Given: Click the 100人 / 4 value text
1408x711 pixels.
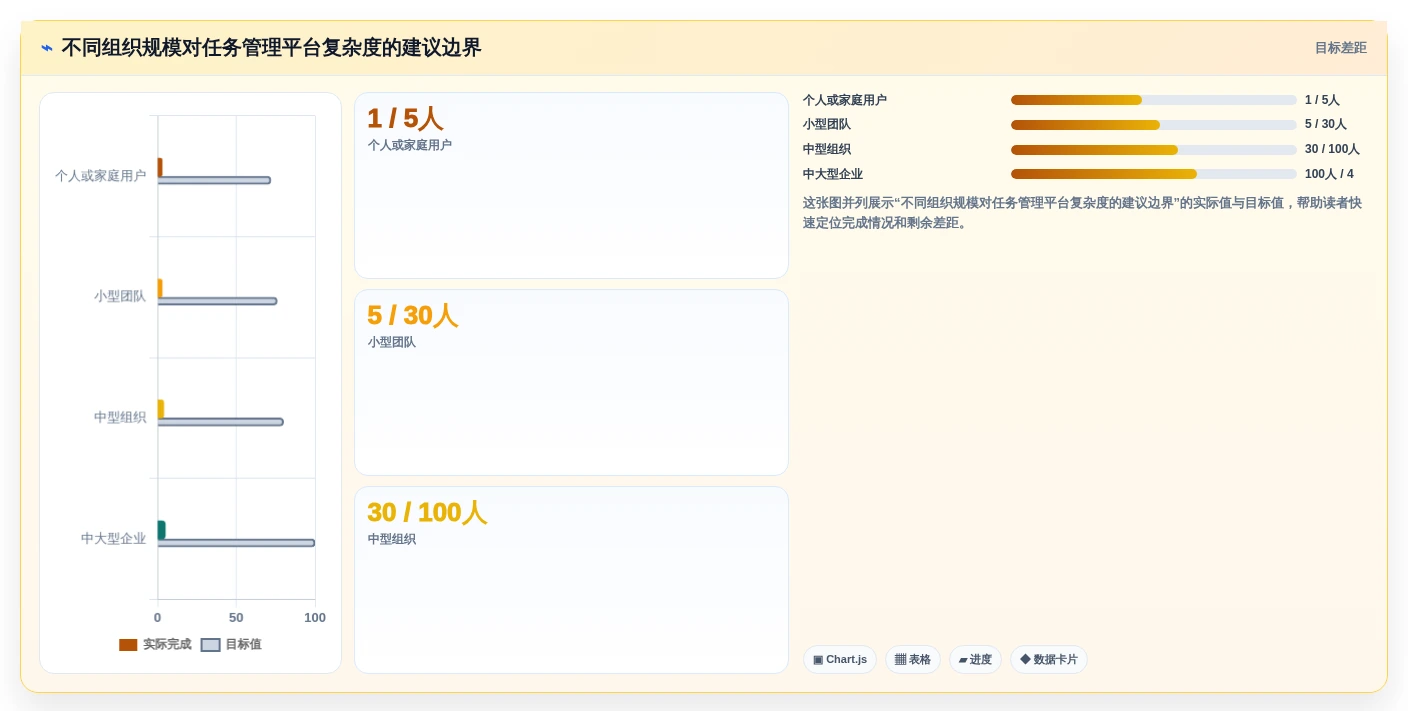Looking at the screenshot, I should coord(1329,174).
